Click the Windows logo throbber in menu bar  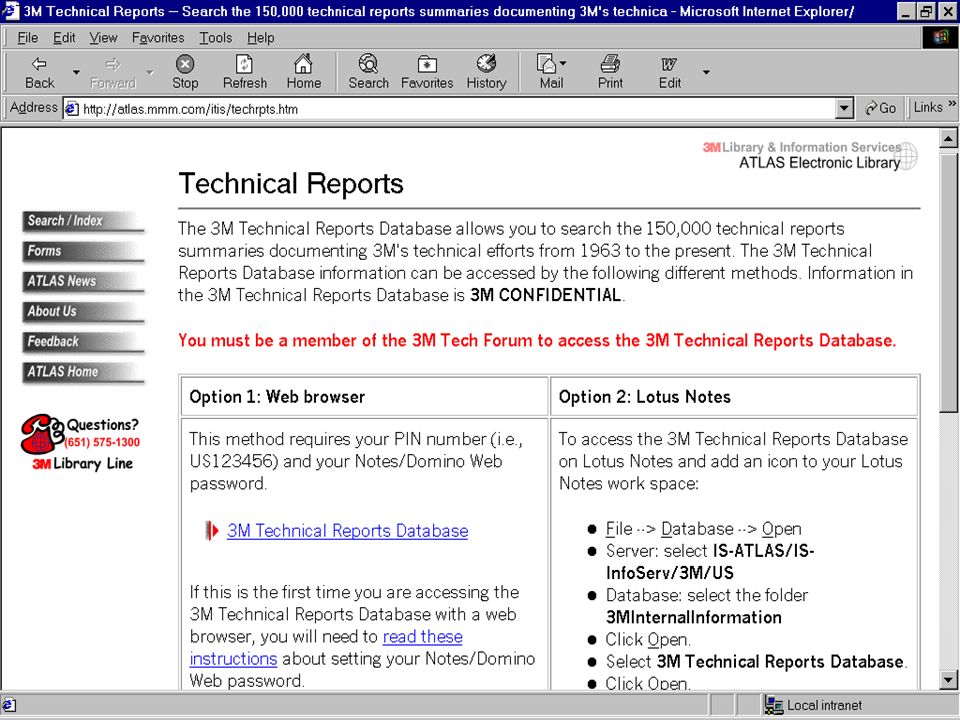940,37
